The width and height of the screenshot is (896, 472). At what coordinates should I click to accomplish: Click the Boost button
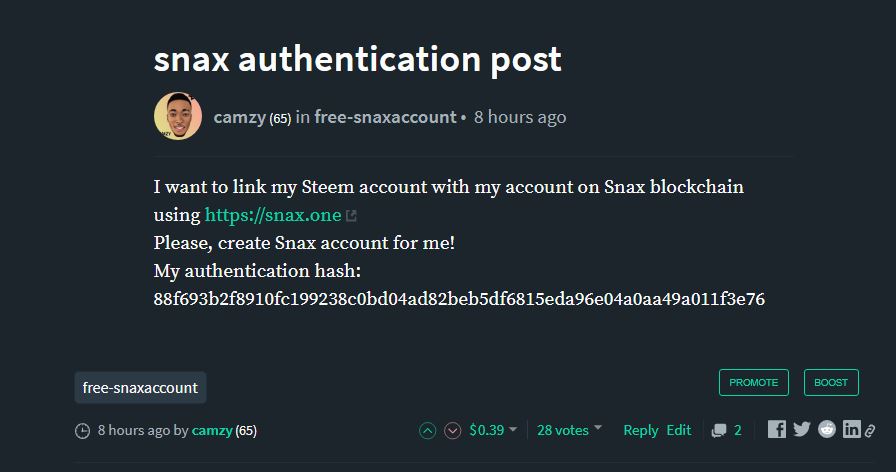pos(831,382)
